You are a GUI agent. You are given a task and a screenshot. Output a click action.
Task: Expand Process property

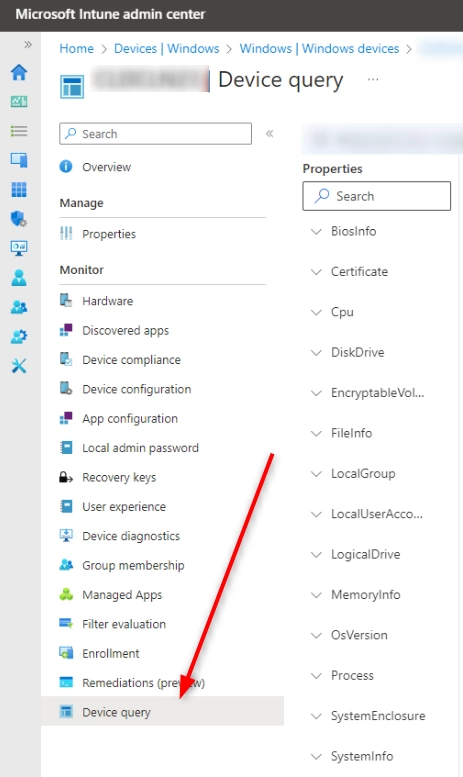tap(316, 675)
